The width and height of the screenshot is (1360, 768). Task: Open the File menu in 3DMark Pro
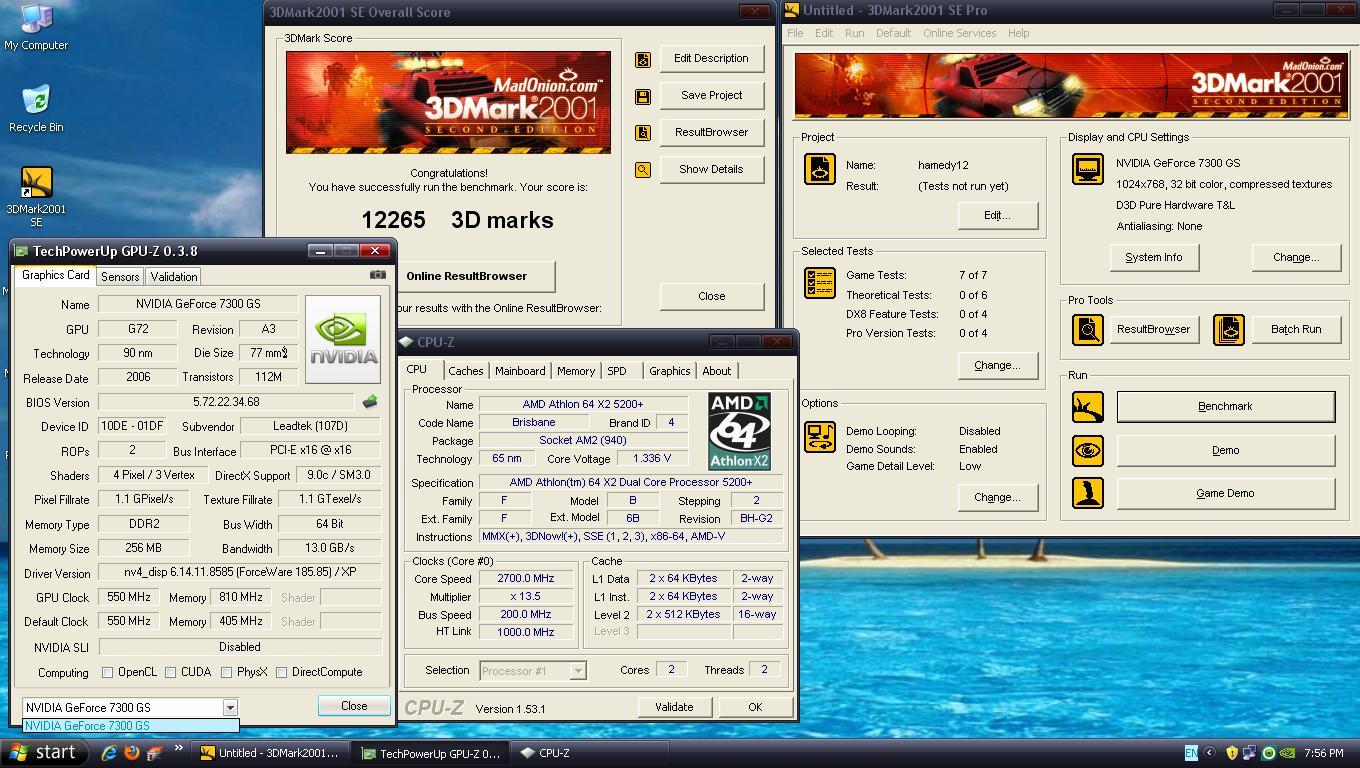point(795,33)
